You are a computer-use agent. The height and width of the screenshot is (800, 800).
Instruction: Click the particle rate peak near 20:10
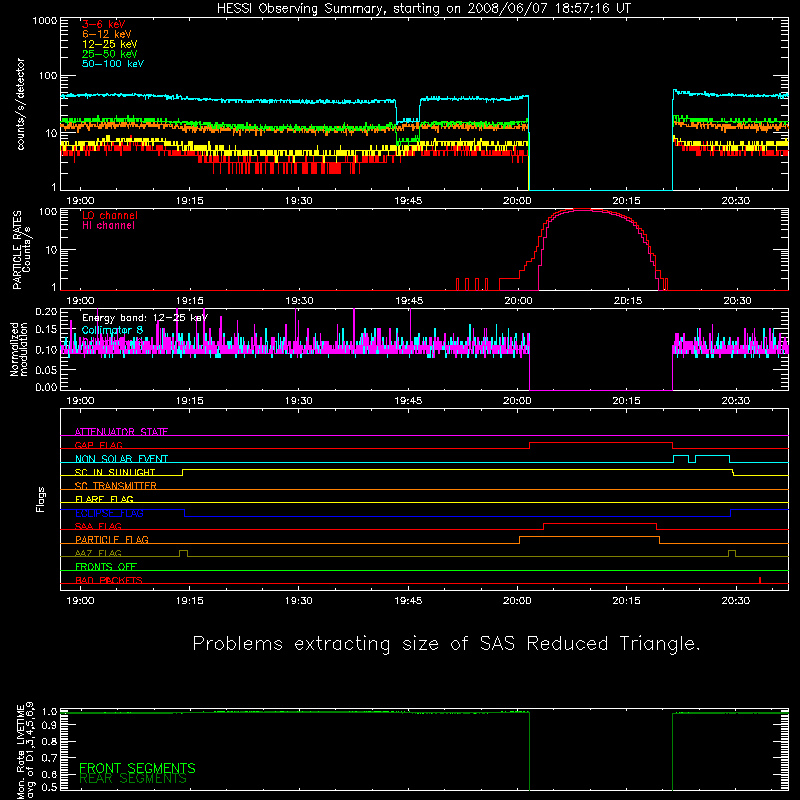point(582,210)
